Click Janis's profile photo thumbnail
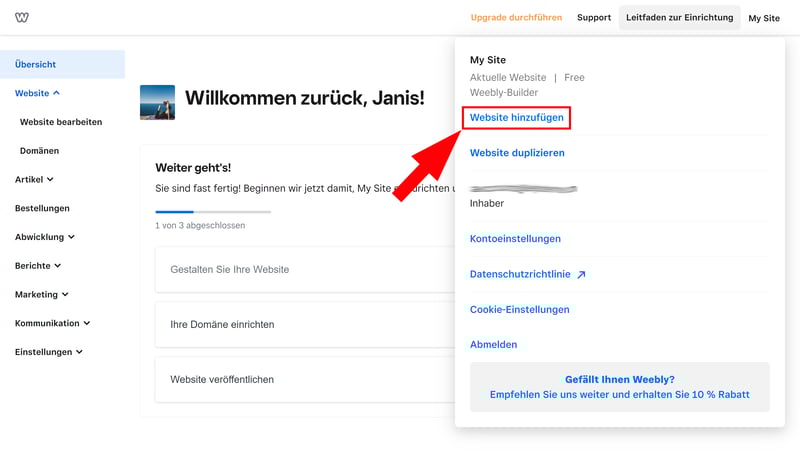This screenshot has width=800, height=450. point(157,102)
